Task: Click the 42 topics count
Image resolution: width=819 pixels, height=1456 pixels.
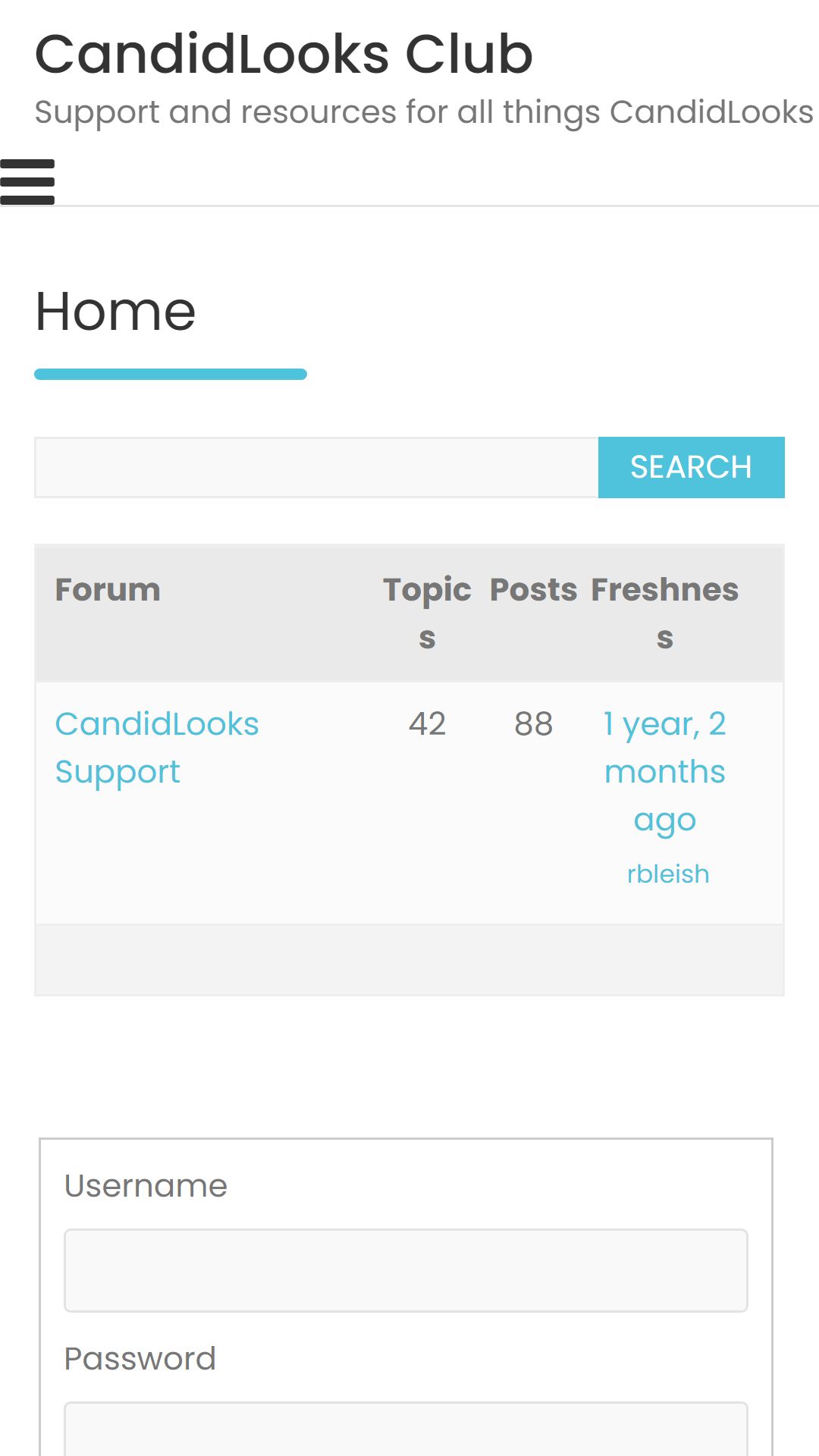Action: pyautogui.click(x=427, y=724)
